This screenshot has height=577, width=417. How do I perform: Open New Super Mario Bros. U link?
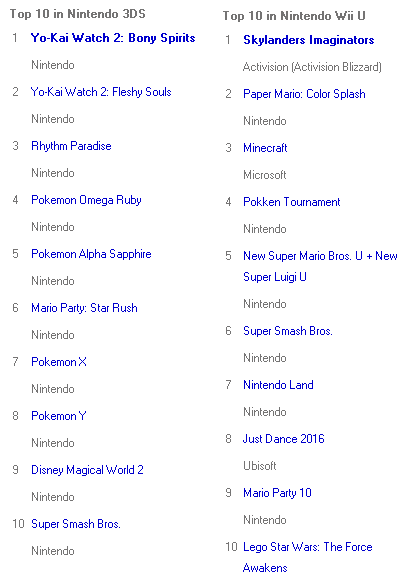click(320, 266)
